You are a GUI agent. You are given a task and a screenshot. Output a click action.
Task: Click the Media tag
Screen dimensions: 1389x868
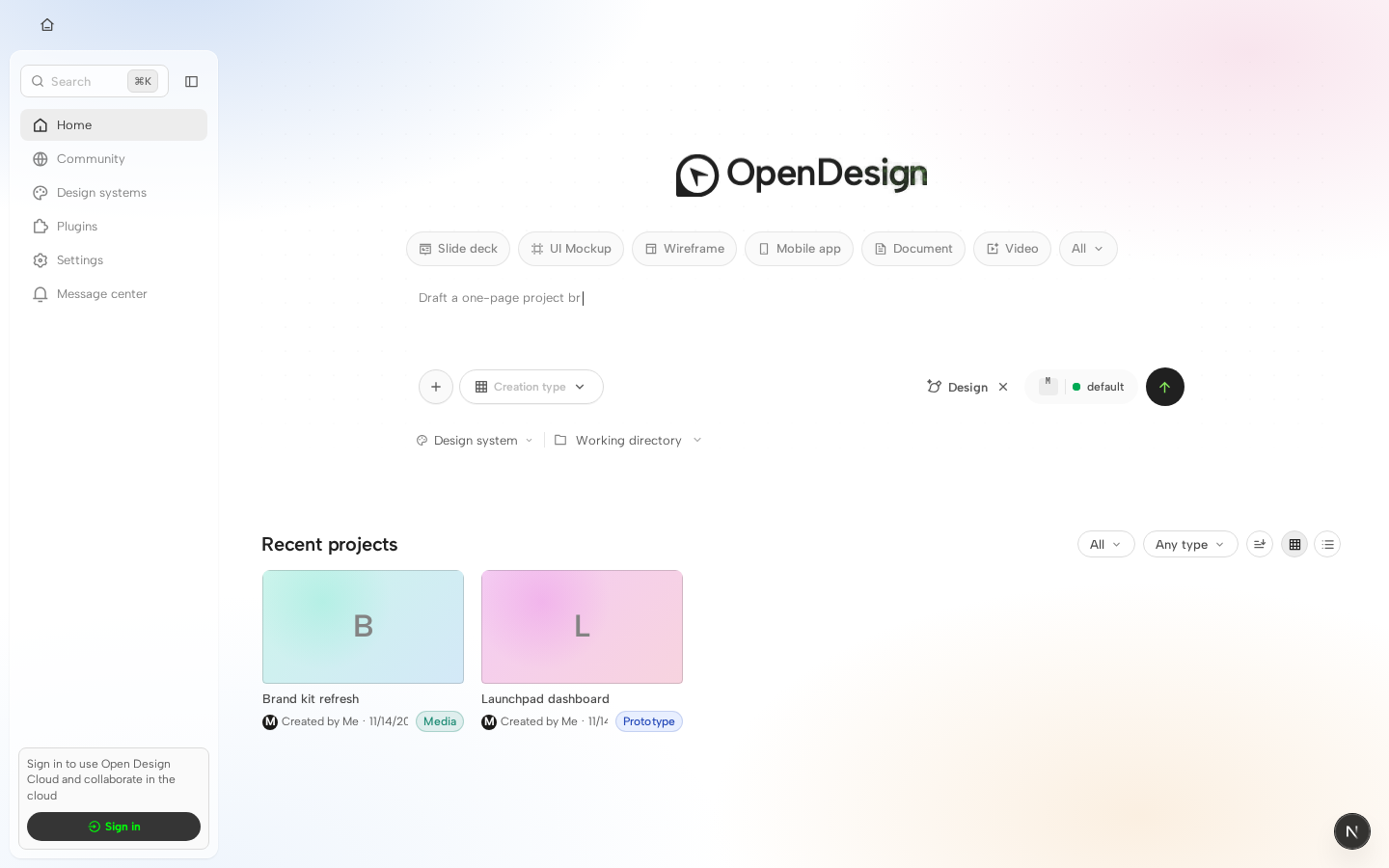coord(440,721)
